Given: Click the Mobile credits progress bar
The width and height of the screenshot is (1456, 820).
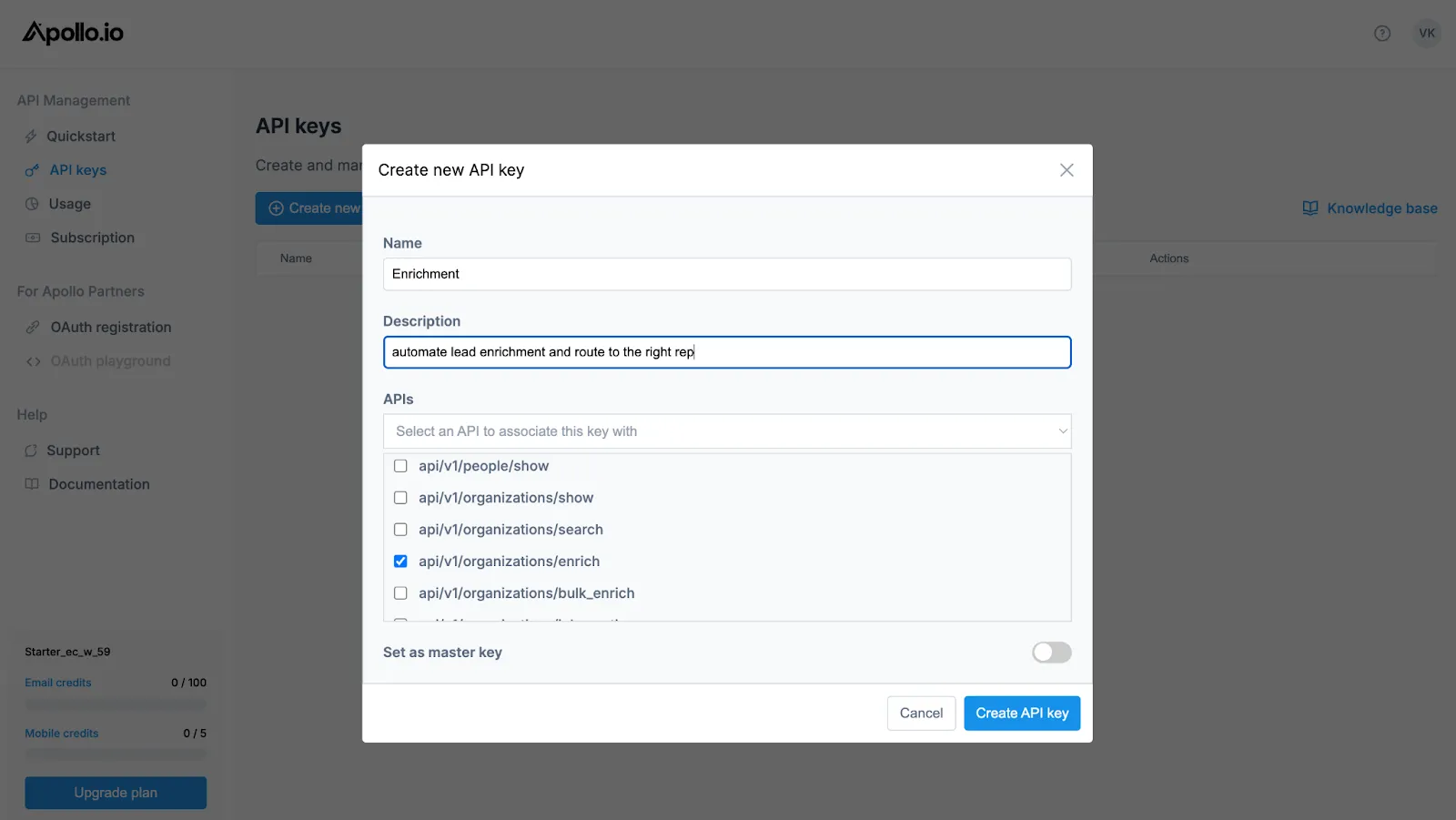Looking at the screenshot, I should point(116,754).
